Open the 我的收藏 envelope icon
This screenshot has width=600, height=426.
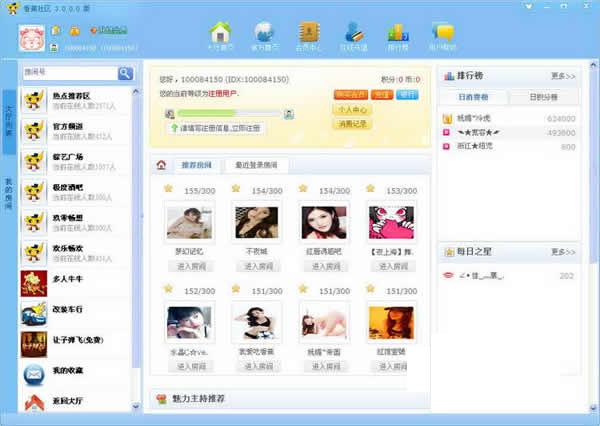34,375
